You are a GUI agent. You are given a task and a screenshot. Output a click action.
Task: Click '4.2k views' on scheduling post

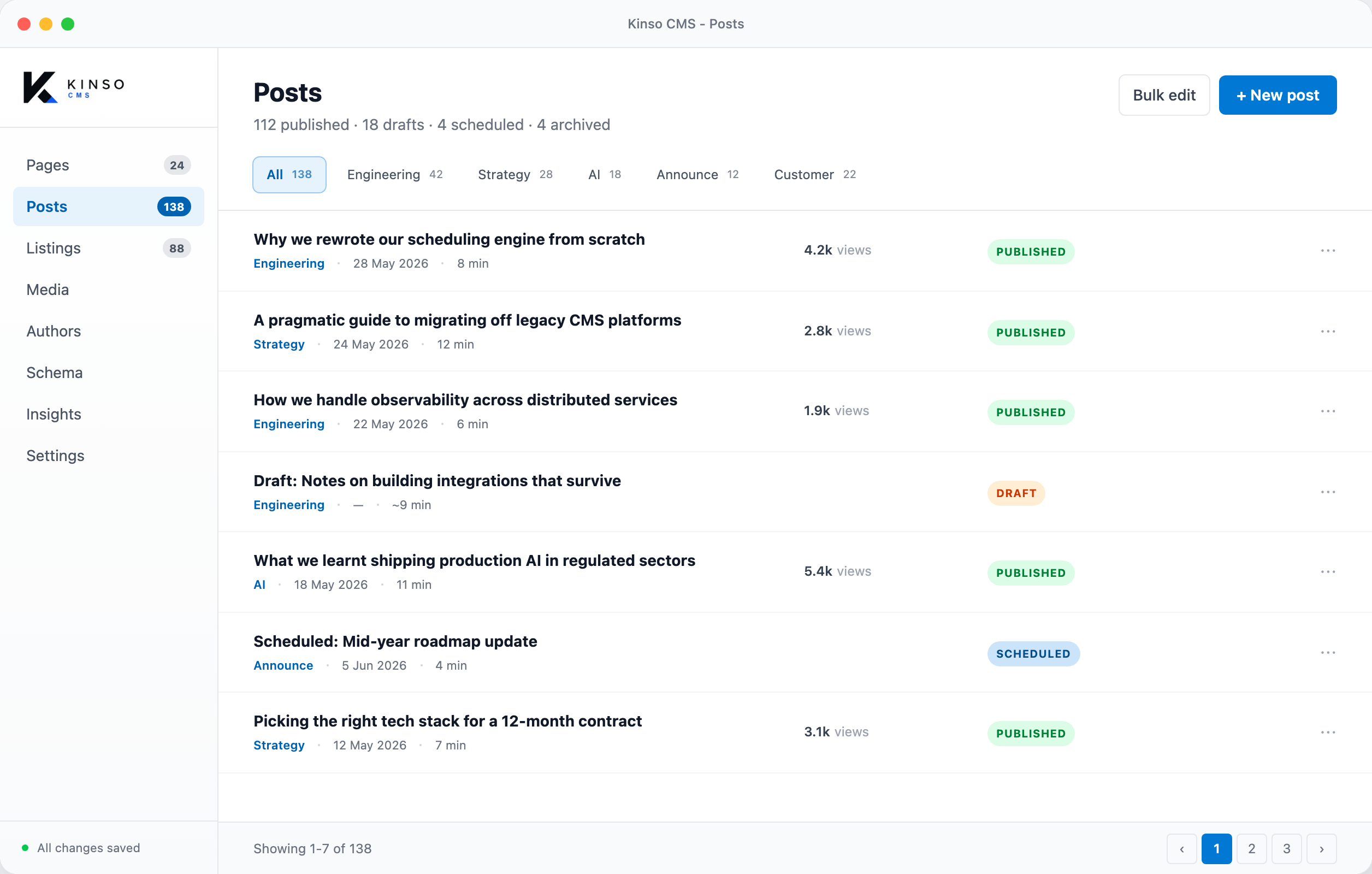tap(837, 250)
